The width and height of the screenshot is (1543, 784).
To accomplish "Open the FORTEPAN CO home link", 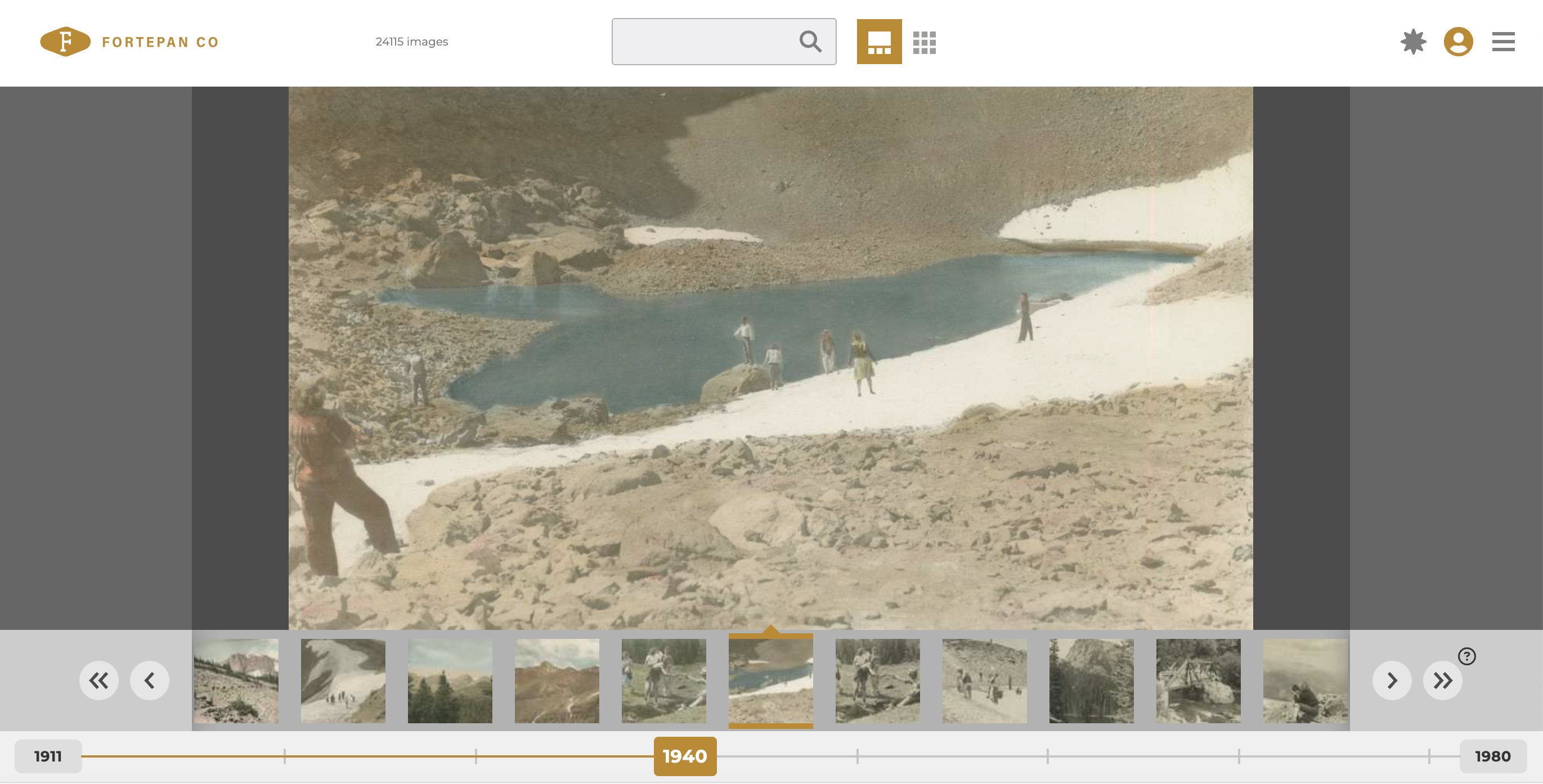I will tap(160, 42).
